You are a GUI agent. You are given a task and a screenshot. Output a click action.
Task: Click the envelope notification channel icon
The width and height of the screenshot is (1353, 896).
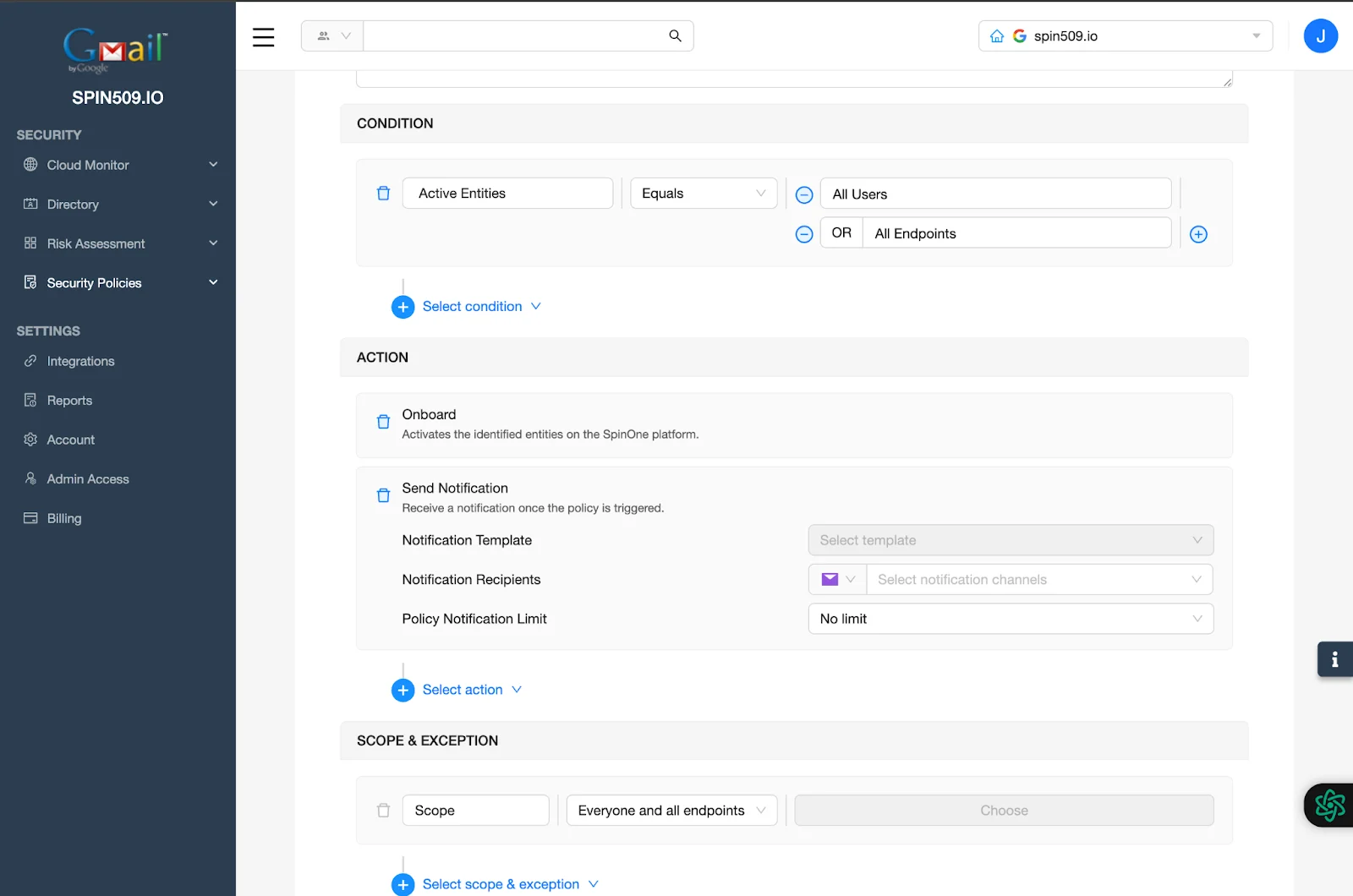pyautogui.click(x=830, y=579)
